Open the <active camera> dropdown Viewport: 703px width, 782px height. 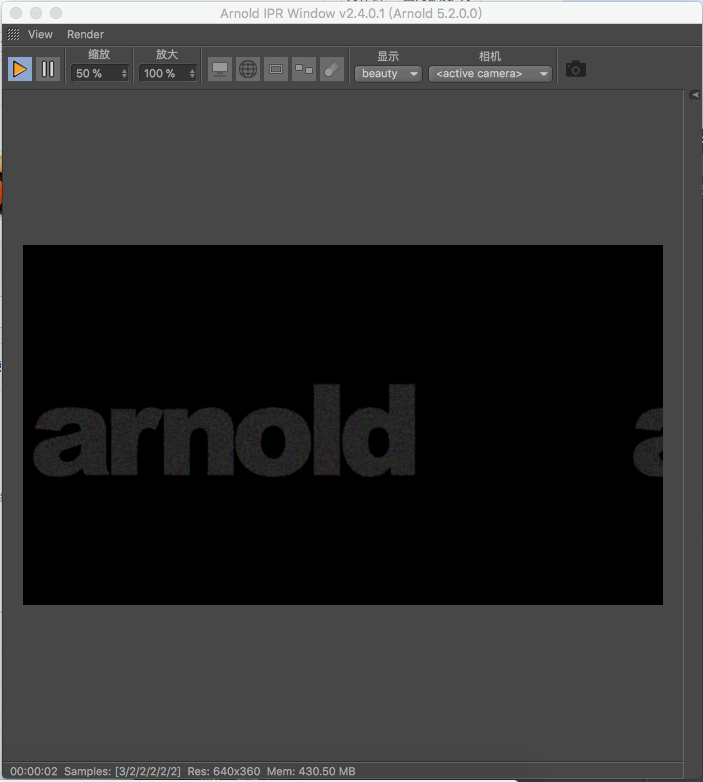[490, 74]
